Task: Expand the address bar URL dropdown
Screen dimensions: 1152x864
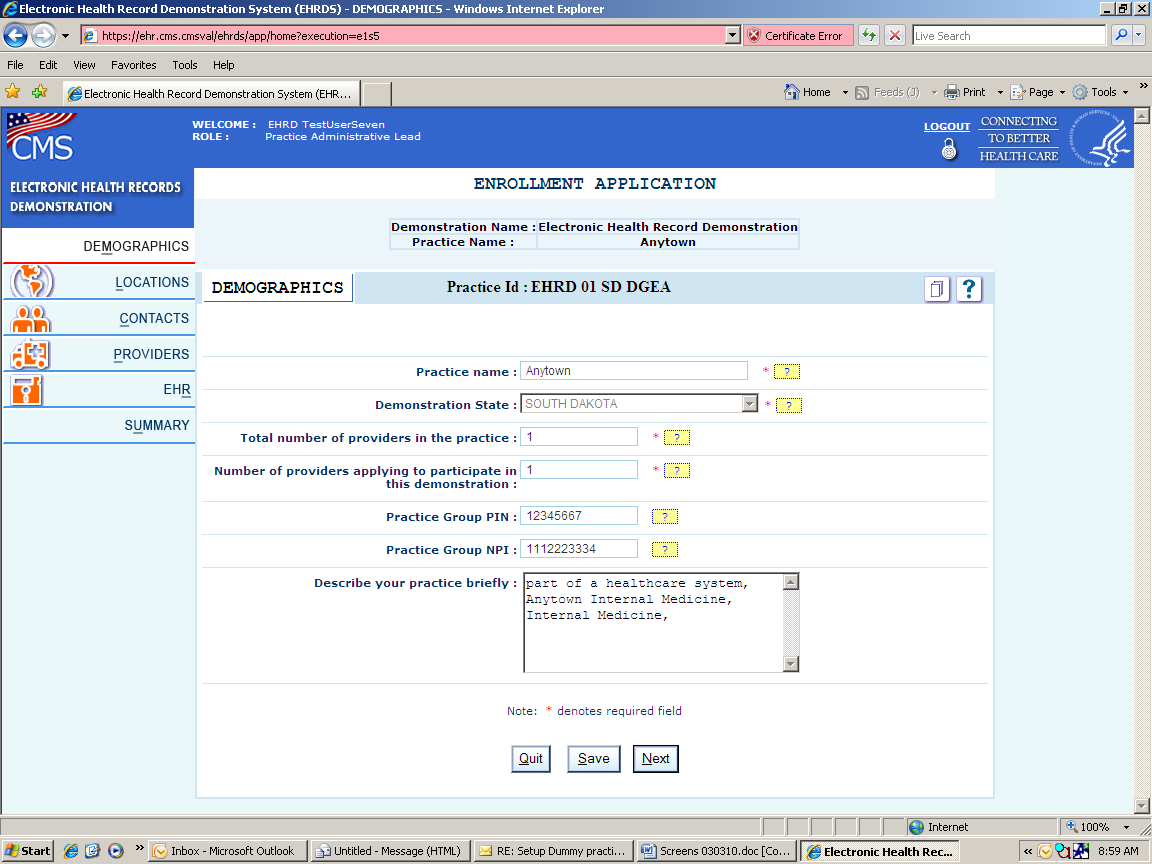Action: click(x=732, y=35)
